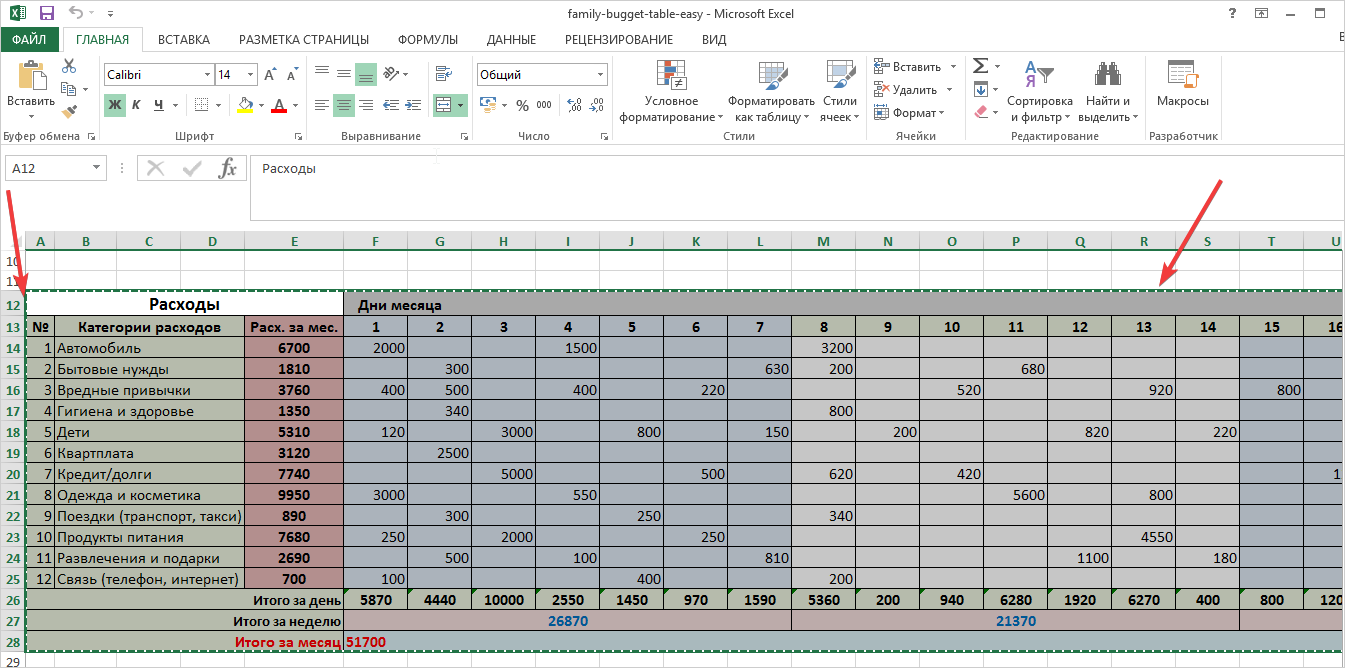Click the Increase Font Size icon
Screen dimensions: 1345x668
click(270, 75)
